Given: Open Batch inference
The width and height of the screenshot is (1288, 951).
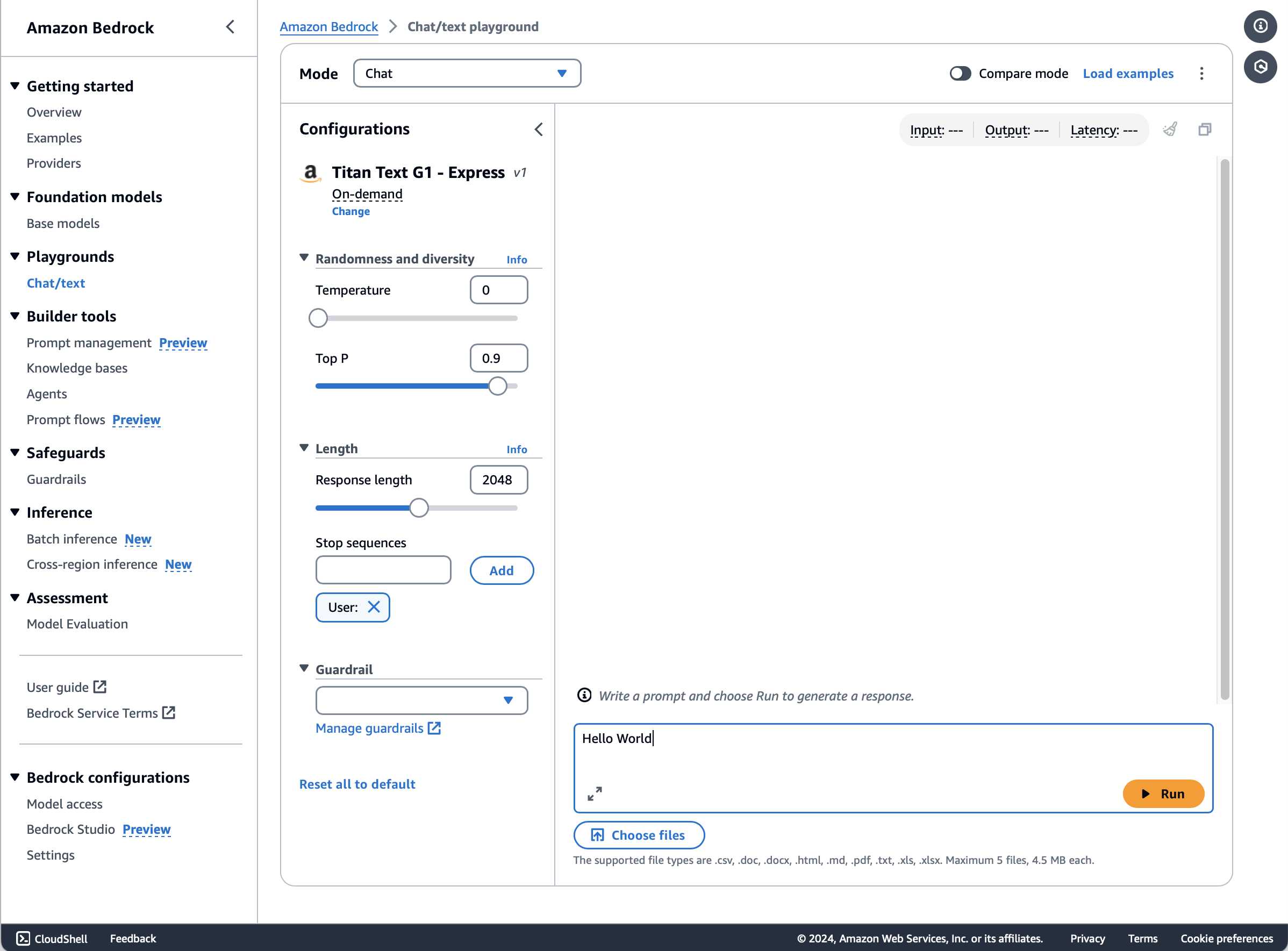Looking at the screenshot, I should tap(72, 539).
